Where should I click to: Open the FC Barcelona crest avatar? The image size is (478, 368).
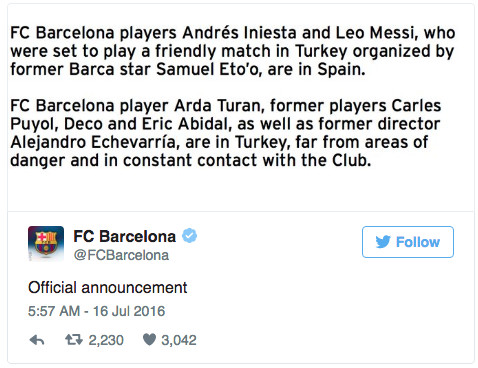[46, 244]
